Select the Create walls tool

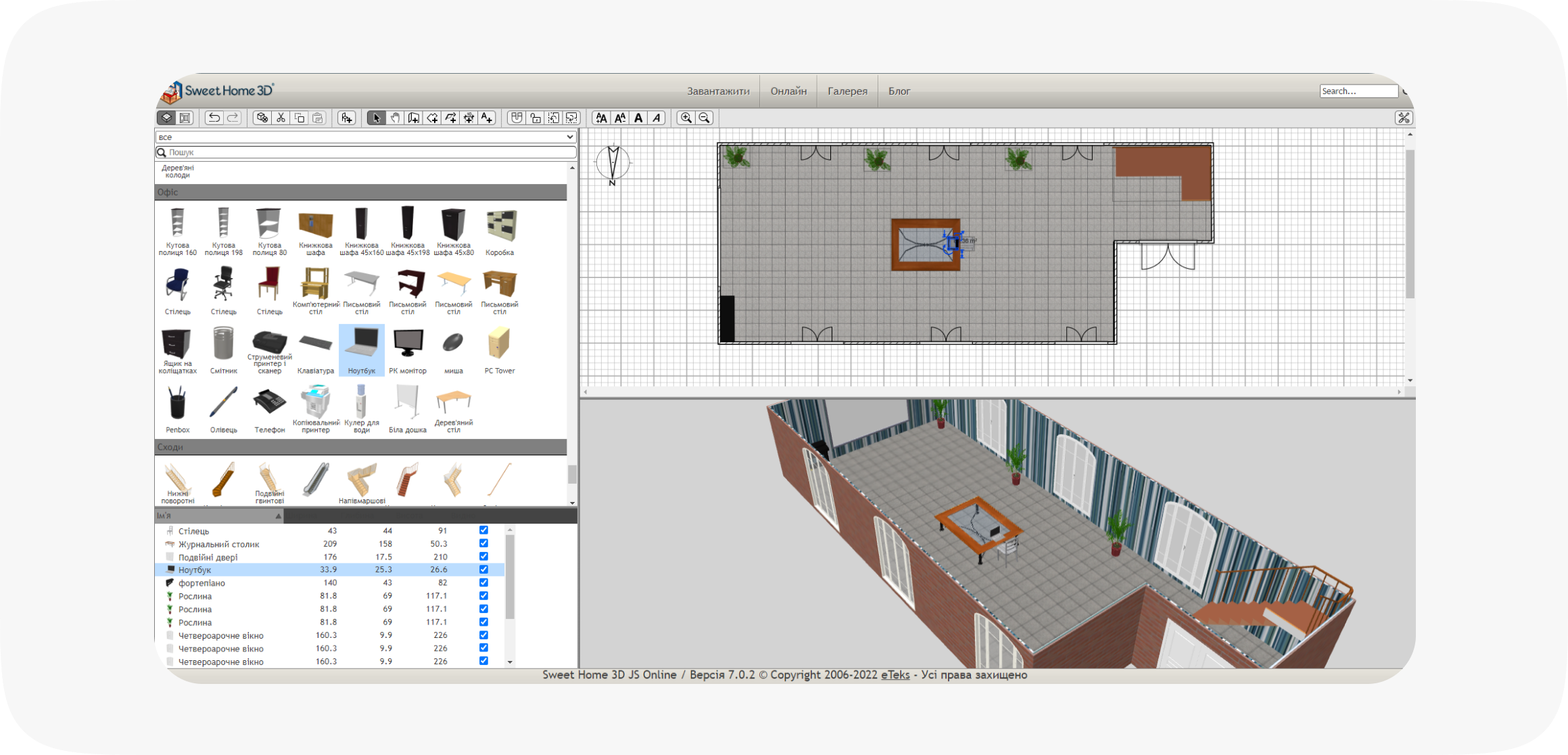pos(413,118)
